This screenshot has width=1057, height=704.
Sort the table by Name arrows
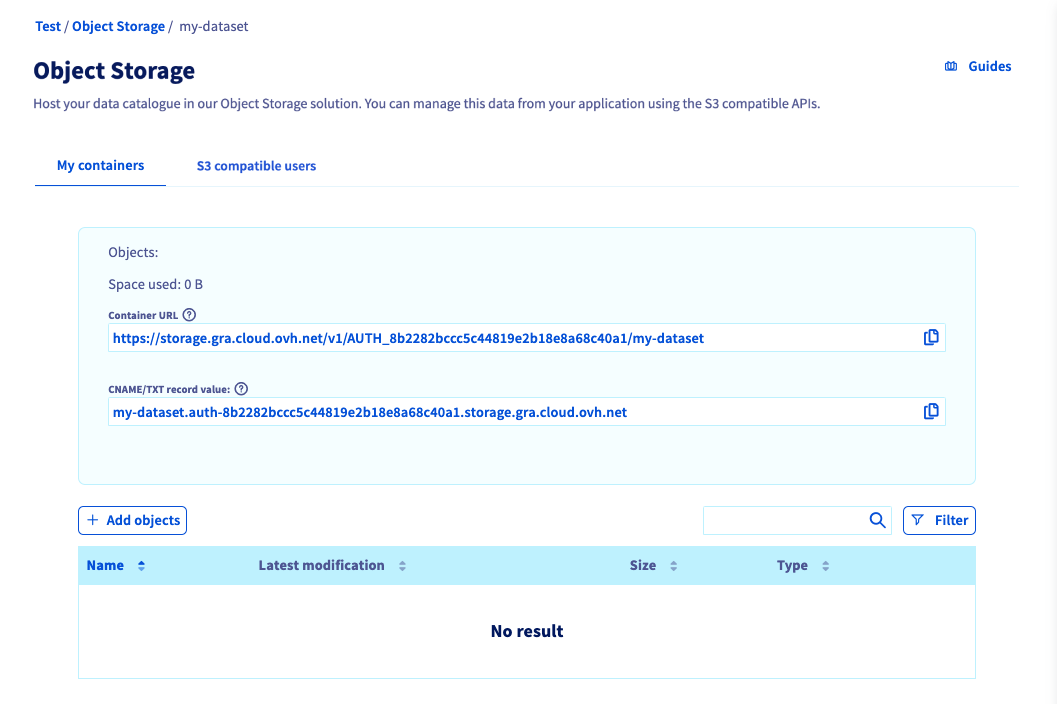pos(141,566)
